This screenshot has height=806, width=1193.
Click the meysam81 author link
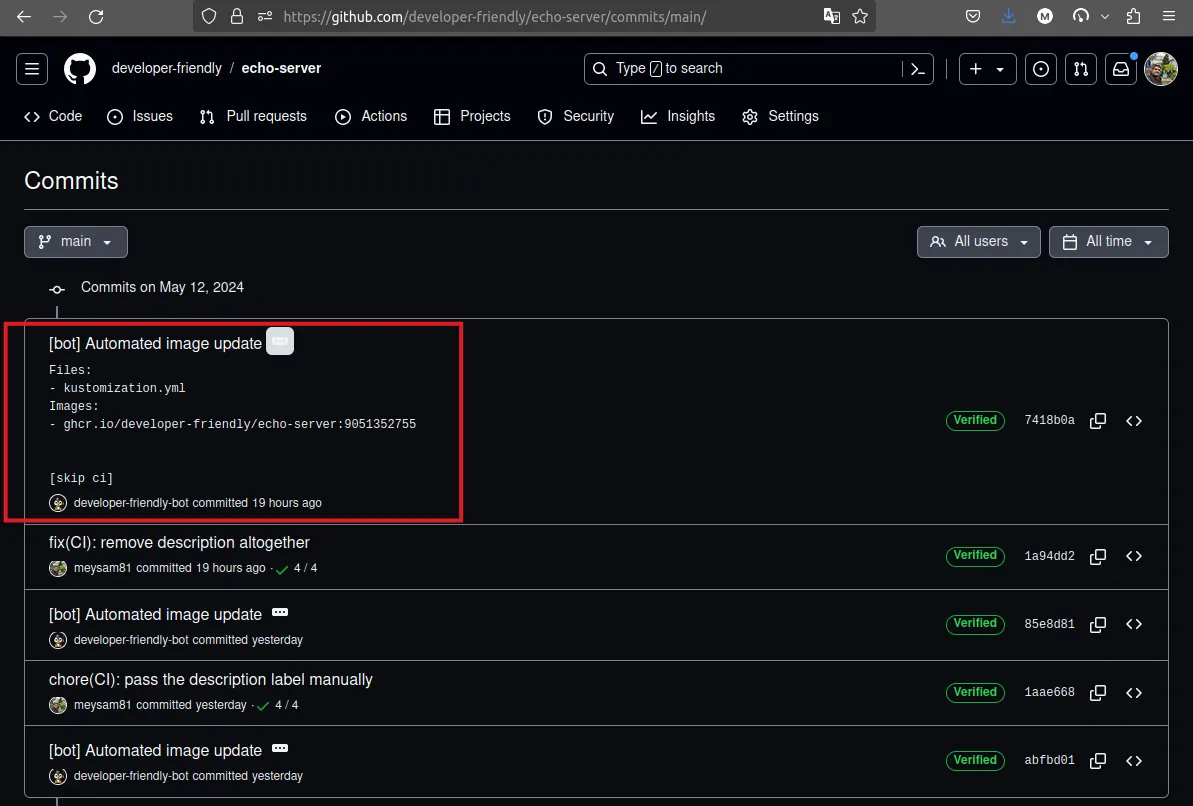tap(102, 568)
